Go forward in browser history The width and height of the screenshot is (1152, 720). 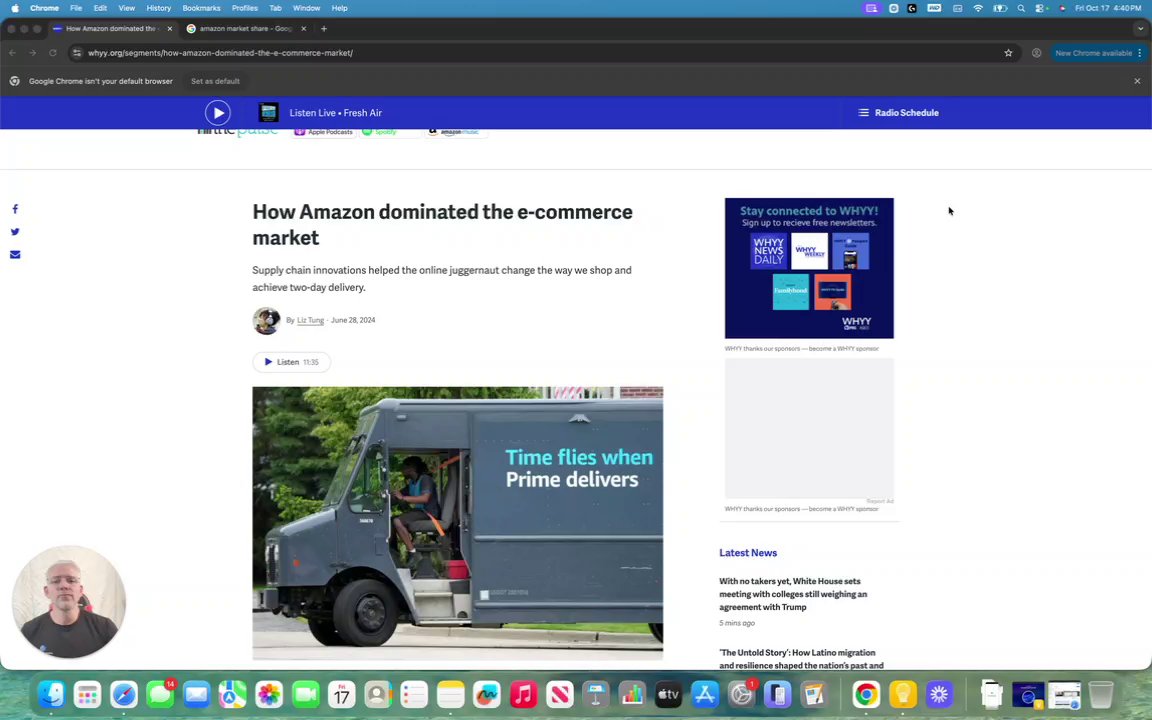coord(32,53)
